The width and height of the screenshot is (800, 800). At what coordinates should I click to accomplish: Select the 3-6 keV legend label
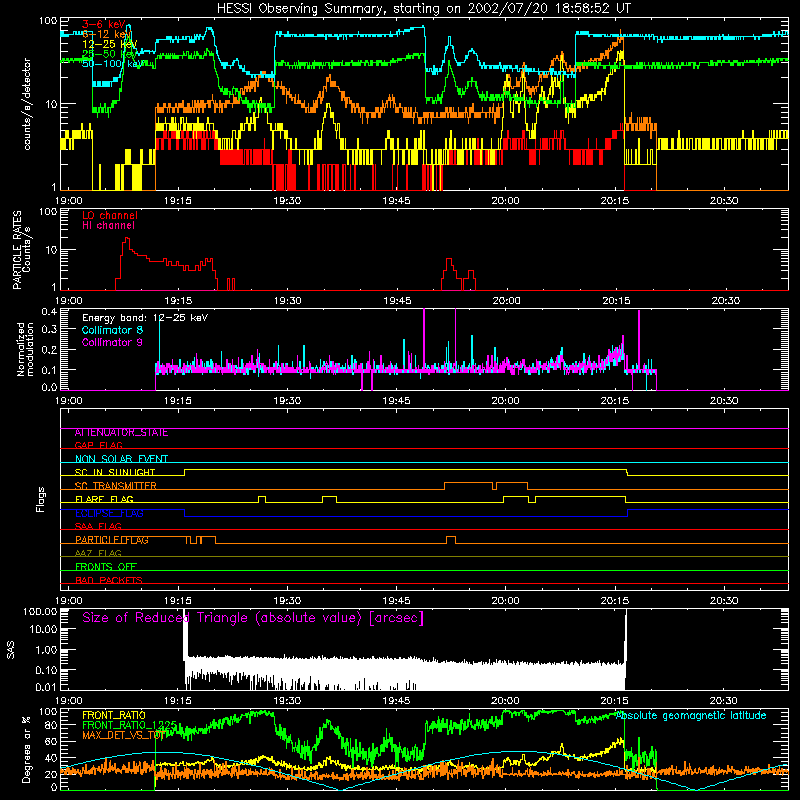click(x=104, y=24)
